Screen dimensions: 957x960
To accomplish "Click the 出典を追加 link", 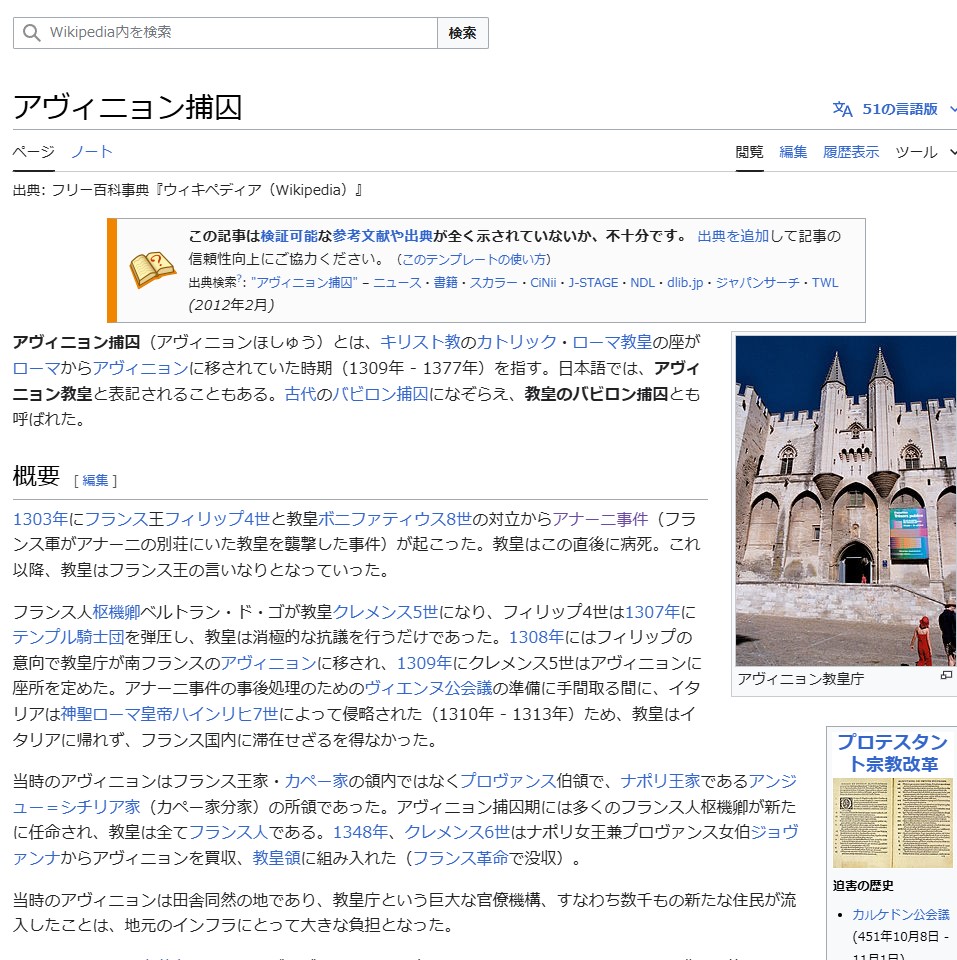I will point(733,236).
